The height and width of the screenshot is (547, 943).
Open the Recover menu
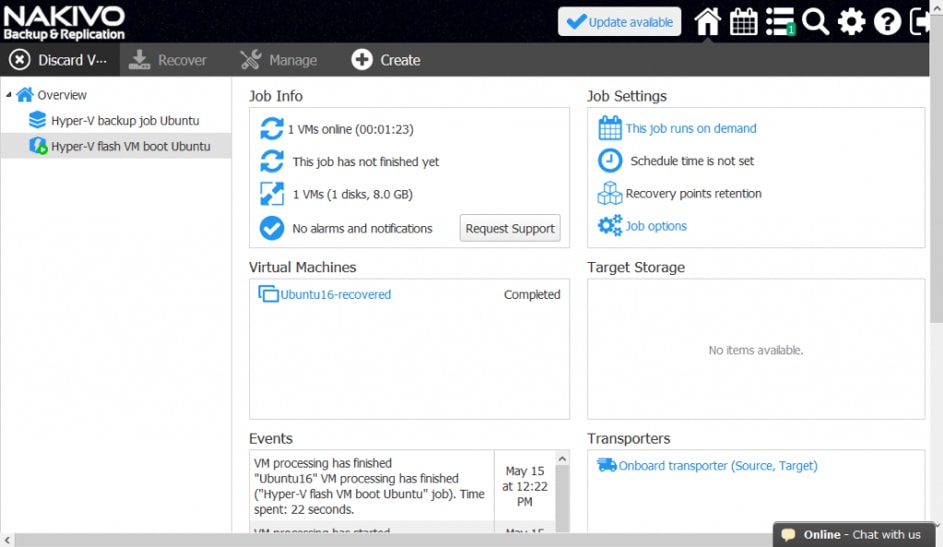point(168,60)
